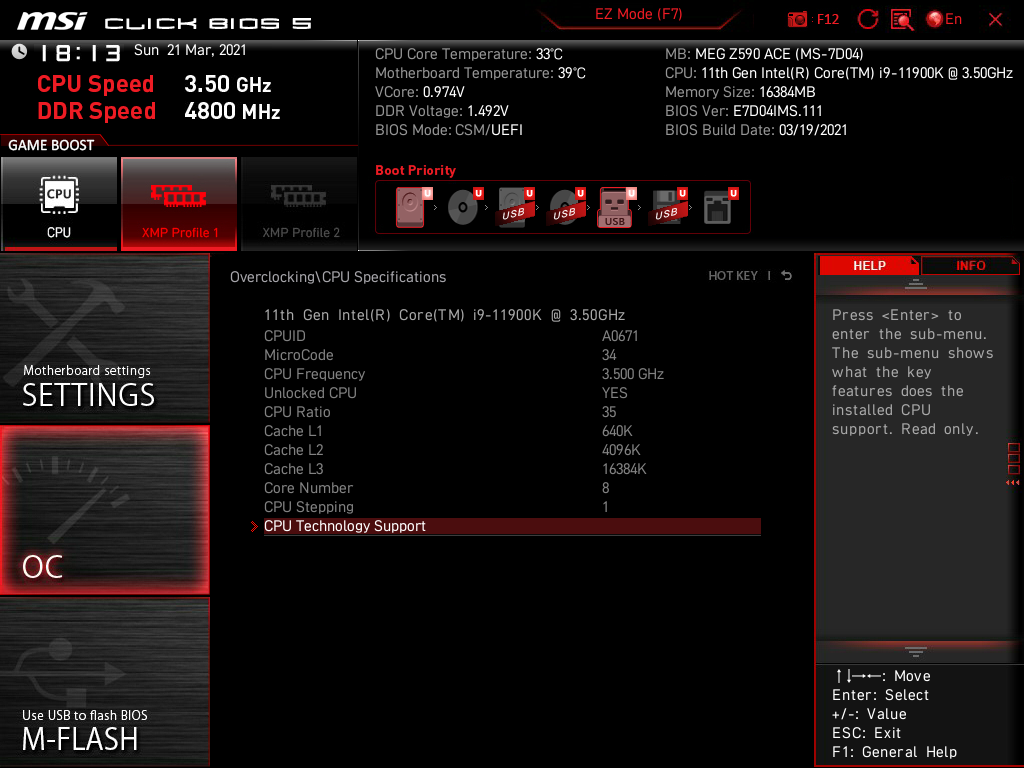
Task: Select the USB hard disk boot device
Action: [515, 207]
